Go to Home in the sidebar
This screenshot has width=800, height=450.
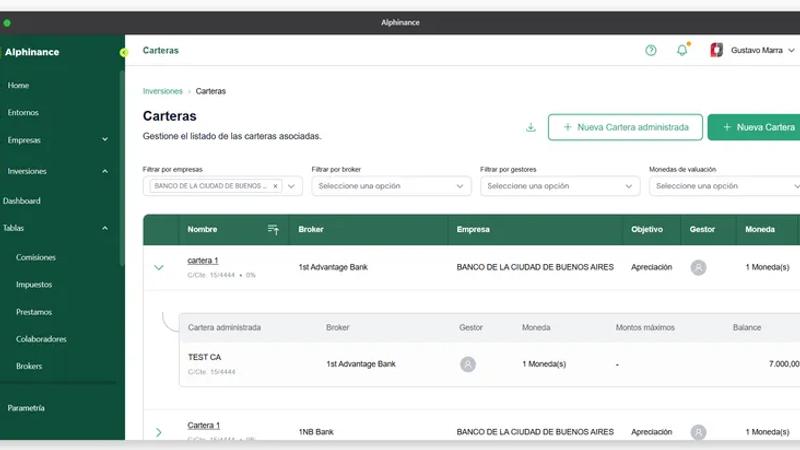(18, 85)
